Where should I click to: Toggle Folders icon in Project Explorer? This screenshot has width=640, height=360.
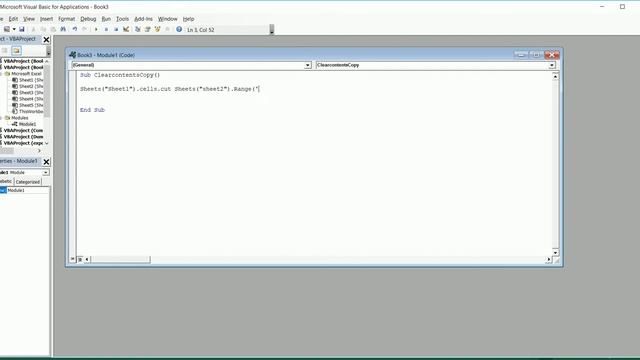[16, 51]
